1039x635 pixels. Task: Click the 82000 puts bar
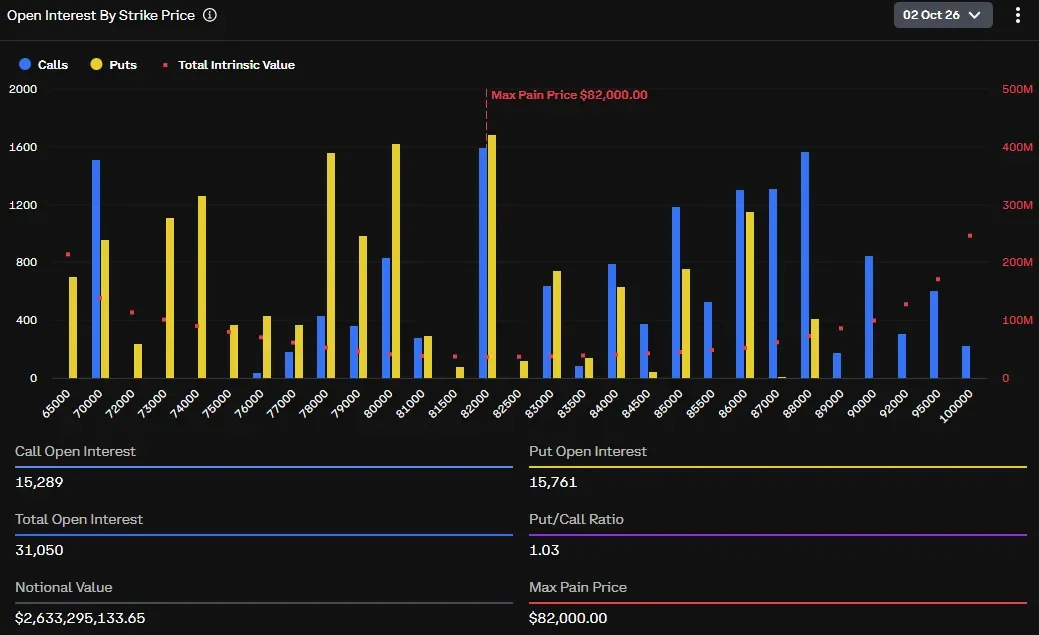coord(492,257)
